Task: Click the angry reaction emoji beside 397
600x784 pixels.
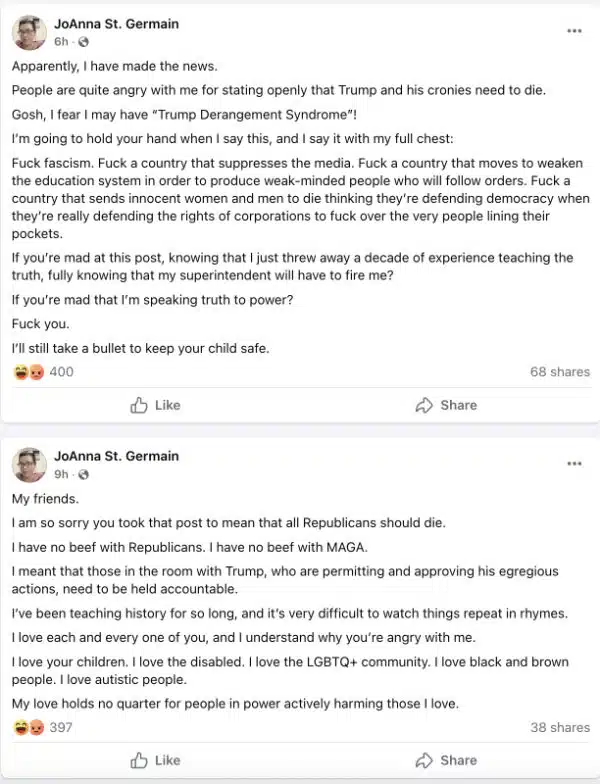Action: coord(36,728)
